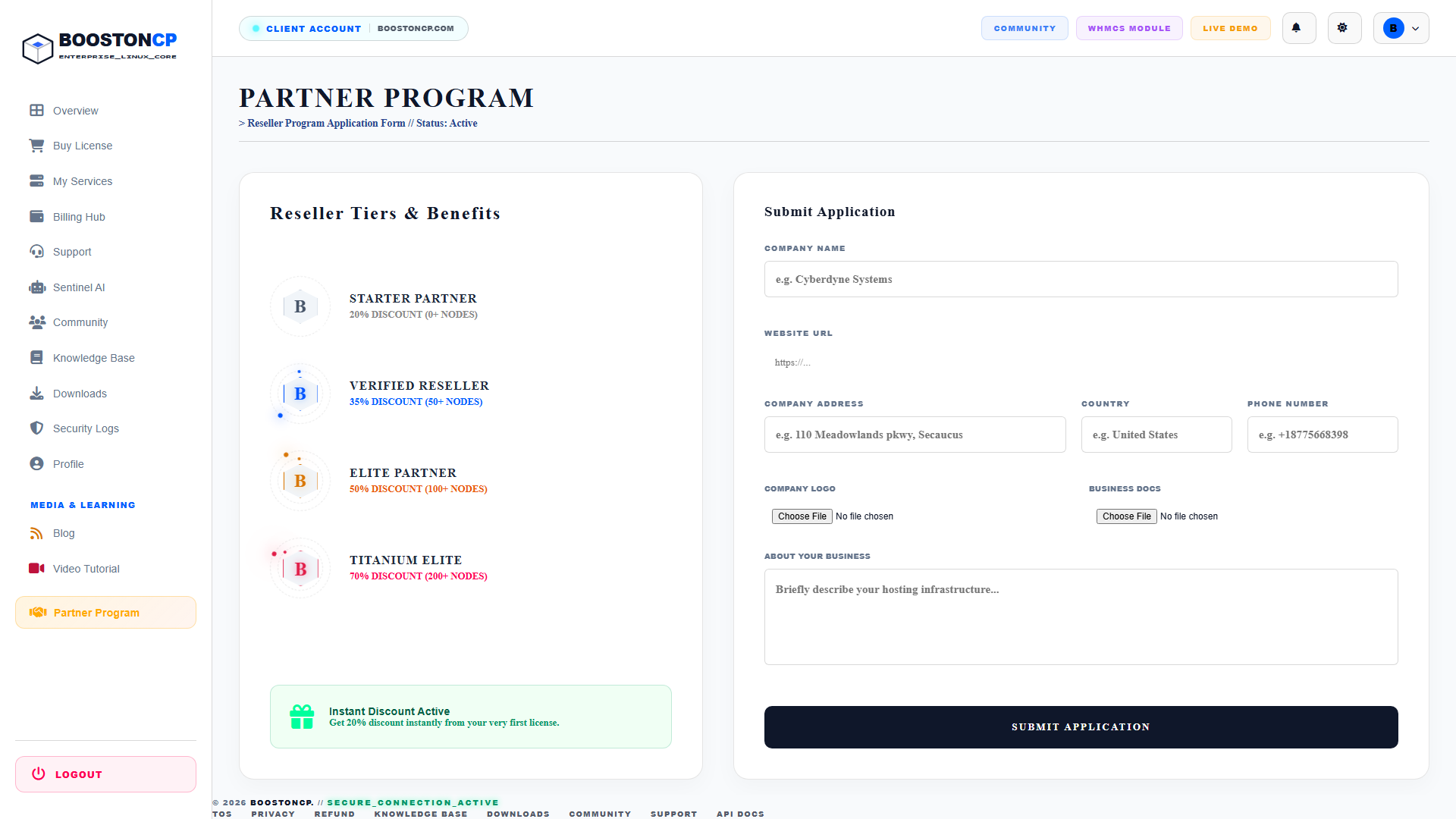This screenshot has width=1456, height=819.
Task: Click the About Your Business textarea
Action: (1081, 617)
